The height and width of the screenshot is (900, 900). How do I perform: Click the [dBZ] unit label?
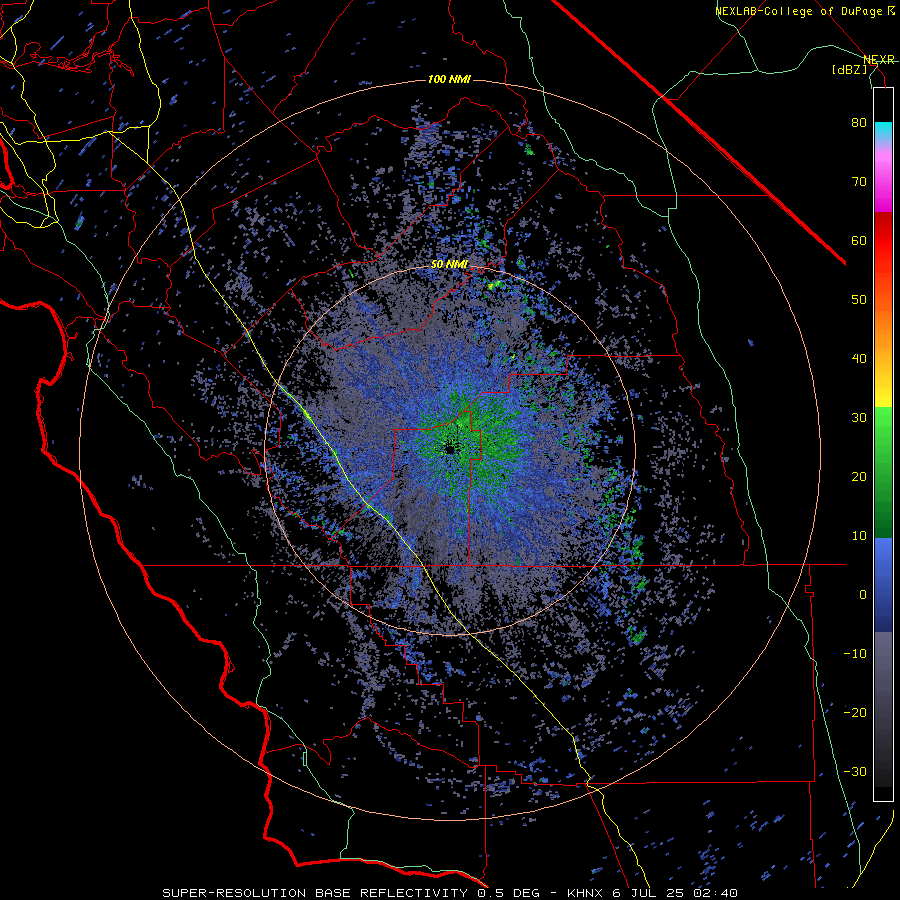coord(850,69)
